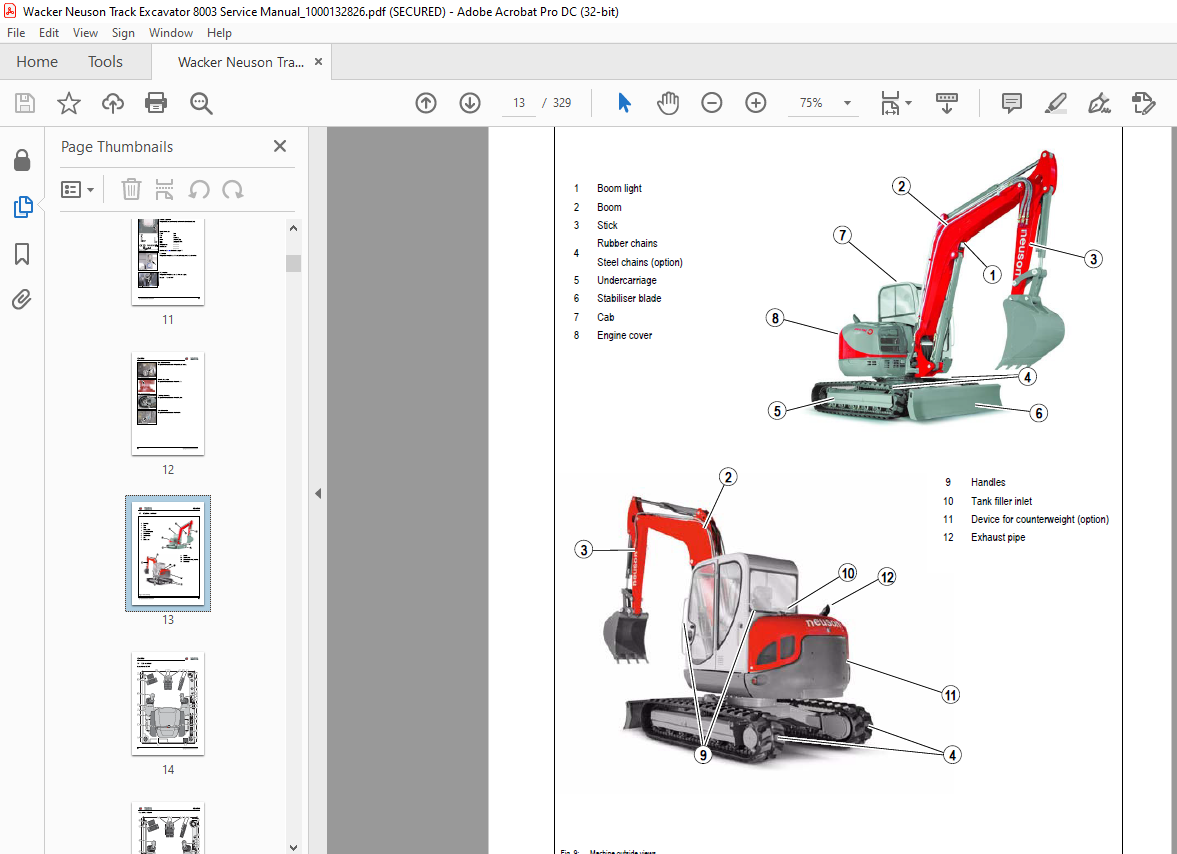Click the 75% zoom value field
The width and height of the screenshot is (1177, 854).
click(x=811, y=103)
